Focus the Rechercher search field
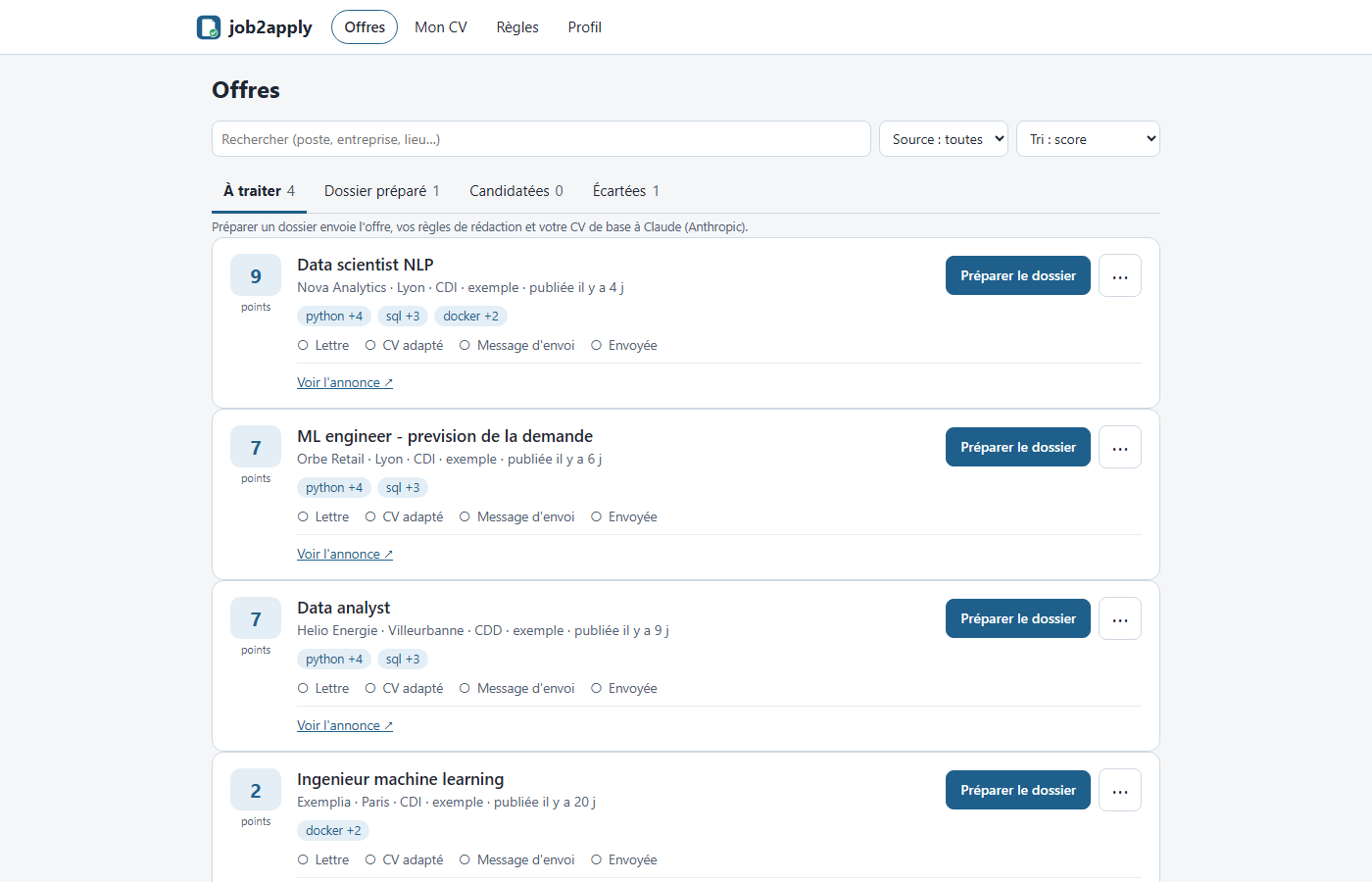The height and width of the screenshot is (882, 1372). pos(541,139)
